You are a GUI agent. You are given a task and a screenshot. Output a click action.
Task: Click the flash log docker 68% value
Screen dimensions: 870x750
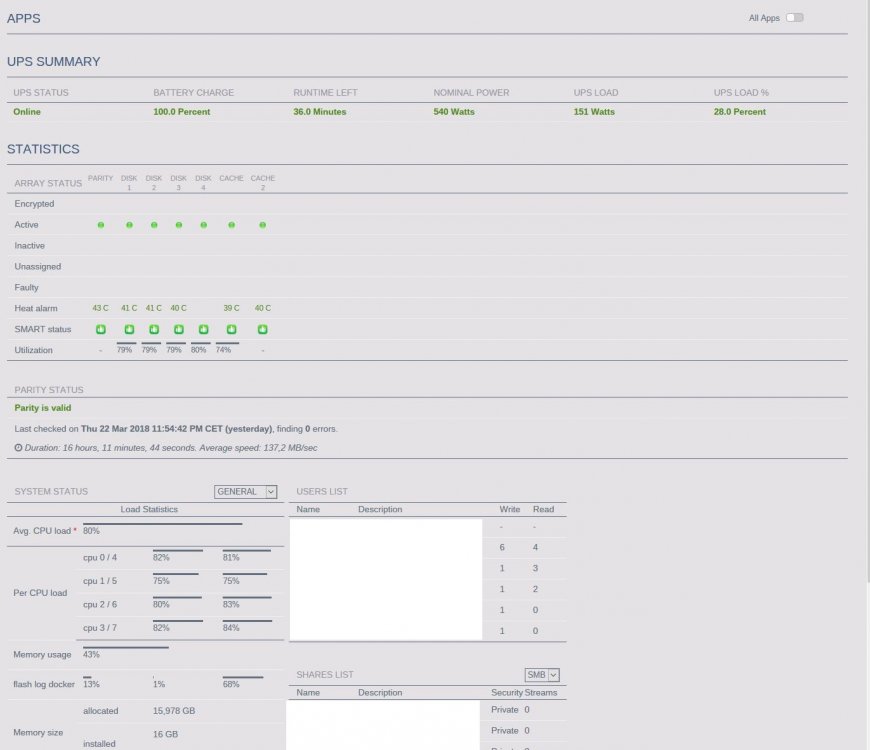pos(231,685)
